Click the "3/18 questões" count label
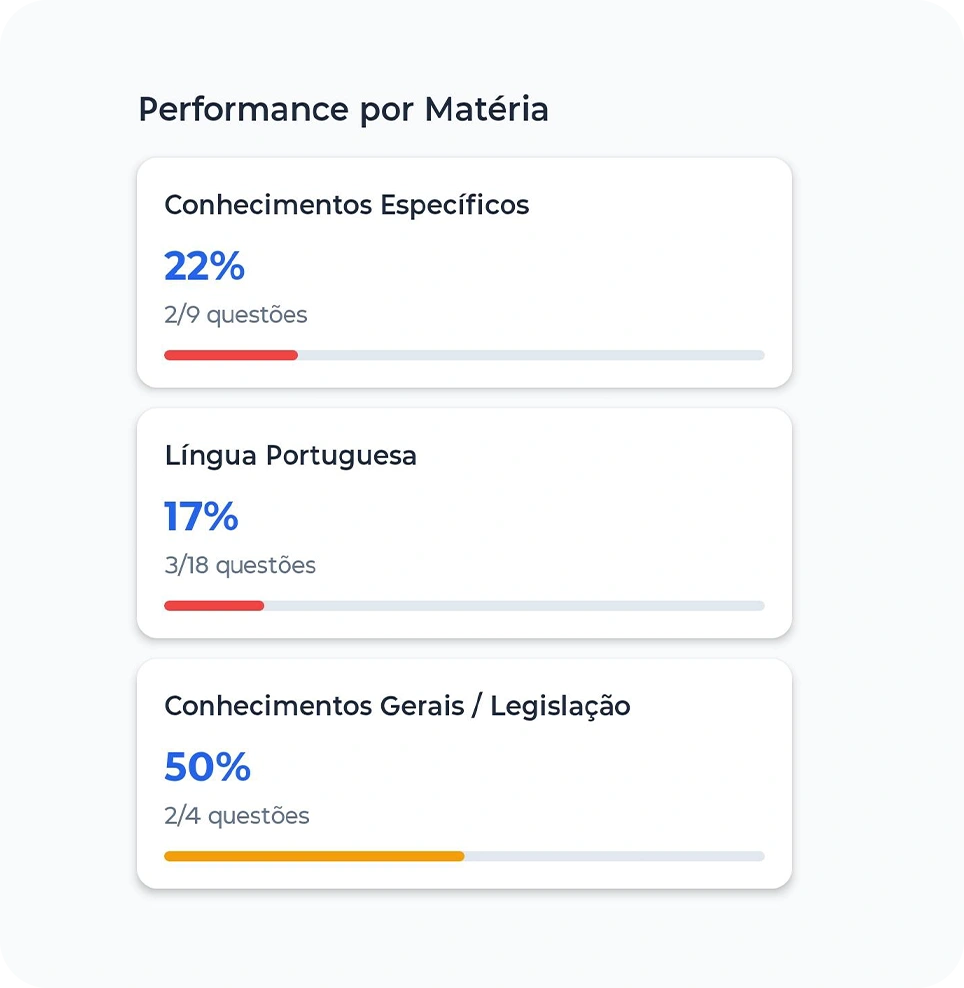The height and width of the screenshot is (988, 964). 239,565
